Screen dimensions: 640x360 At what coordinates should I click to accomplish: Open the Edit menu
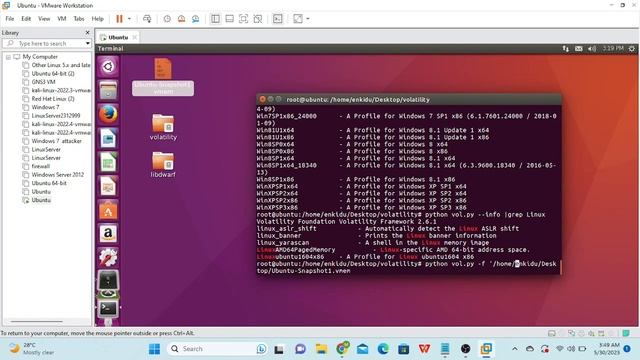click(26, 19)
